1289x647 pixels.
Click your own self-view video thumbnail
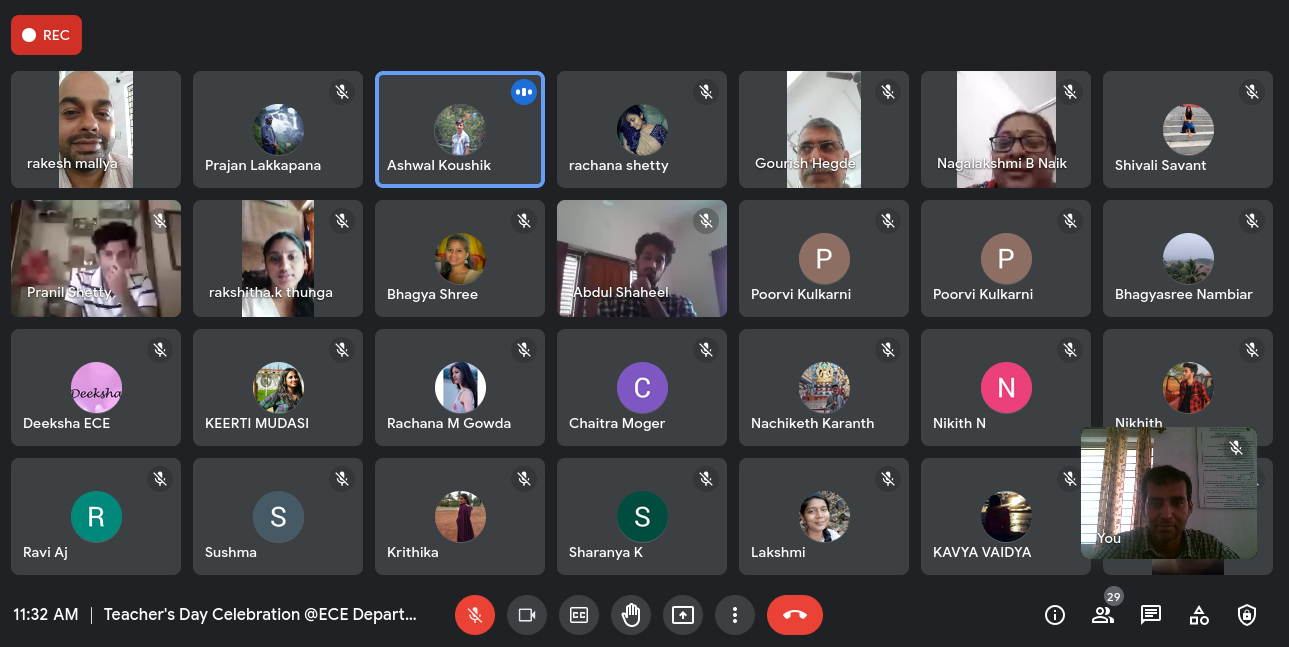(1168, 493)
